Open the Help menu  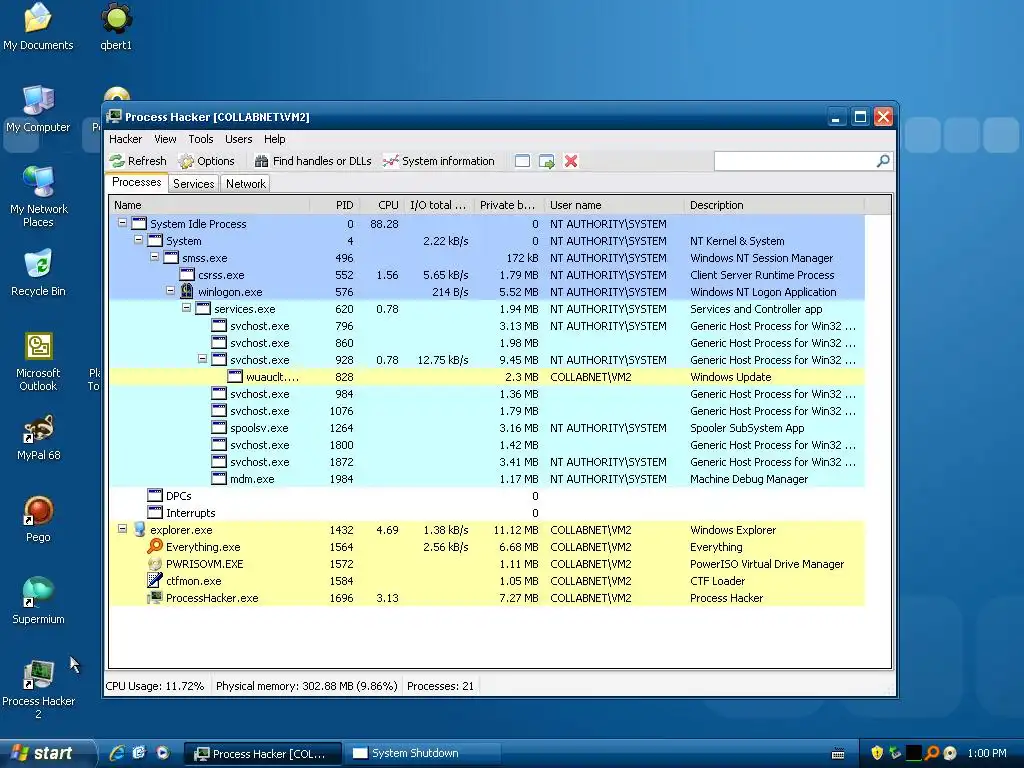pos(274,139)
